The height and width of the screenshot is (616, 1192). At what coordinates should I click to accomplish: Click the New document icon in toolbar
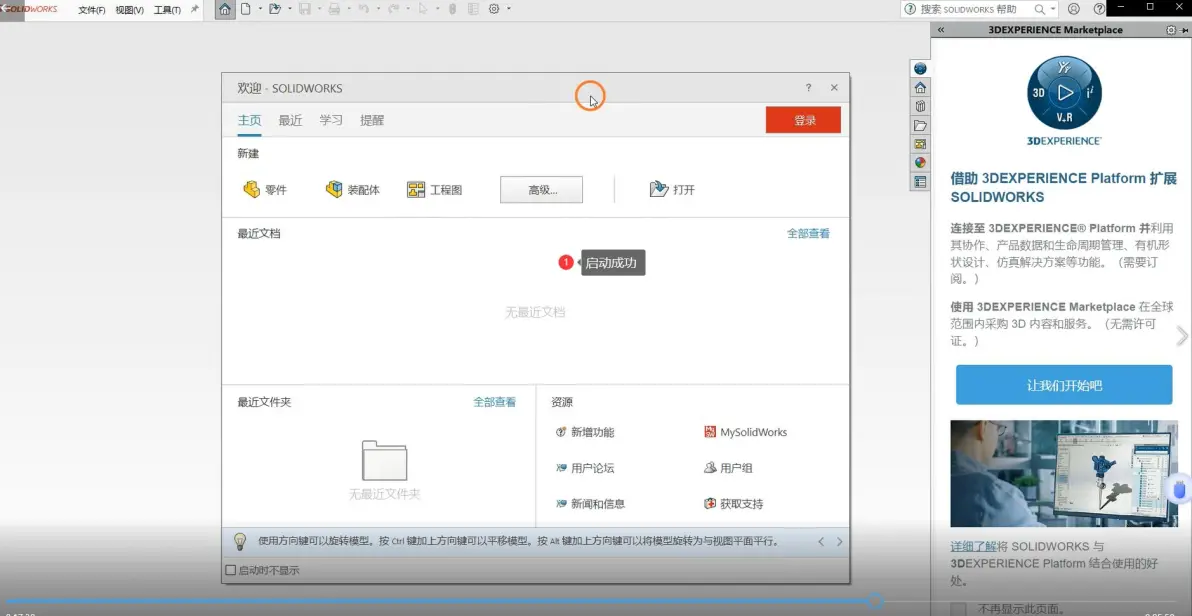tap(246, 9)
